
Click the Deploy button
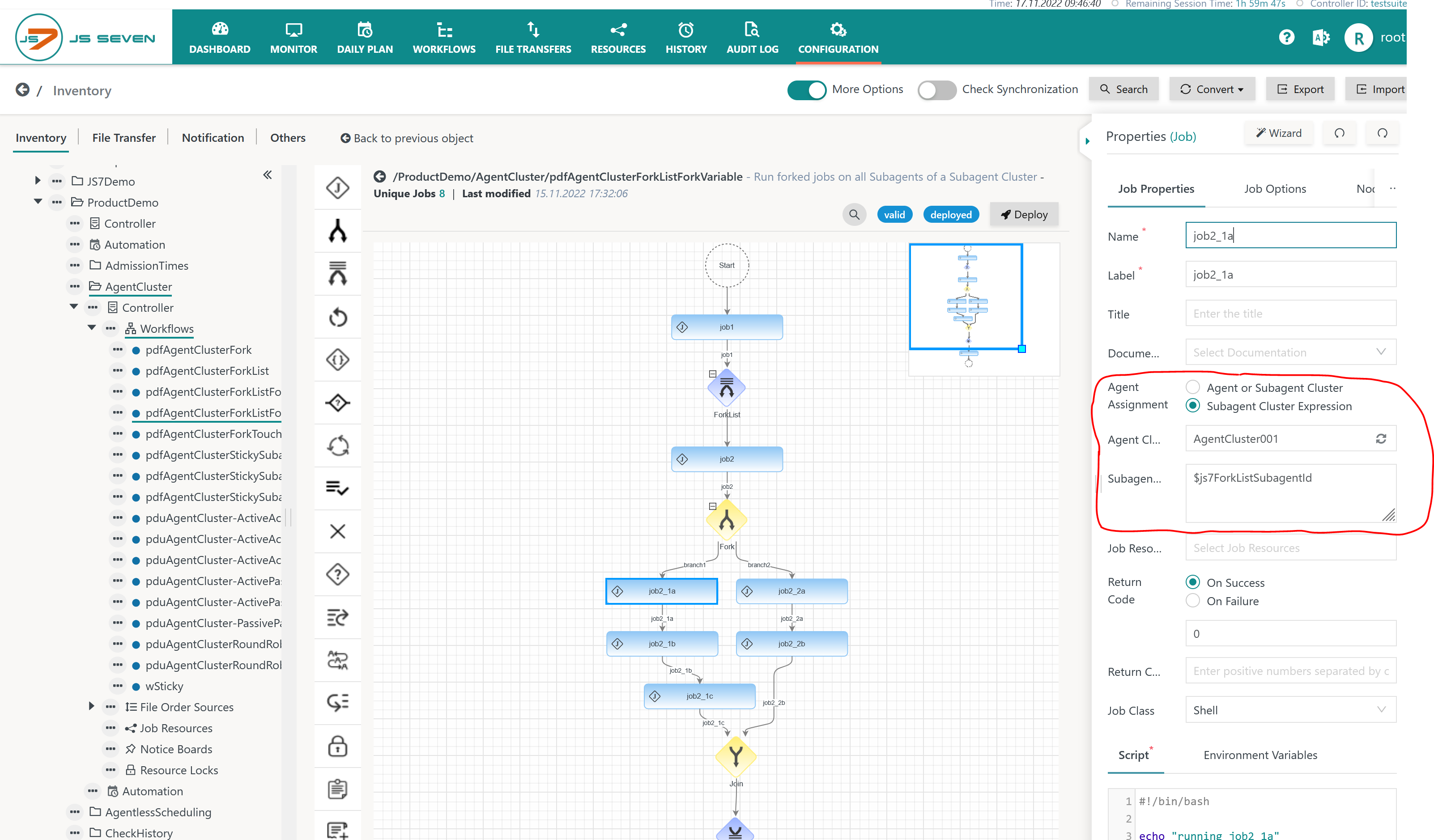[1023, 214]
